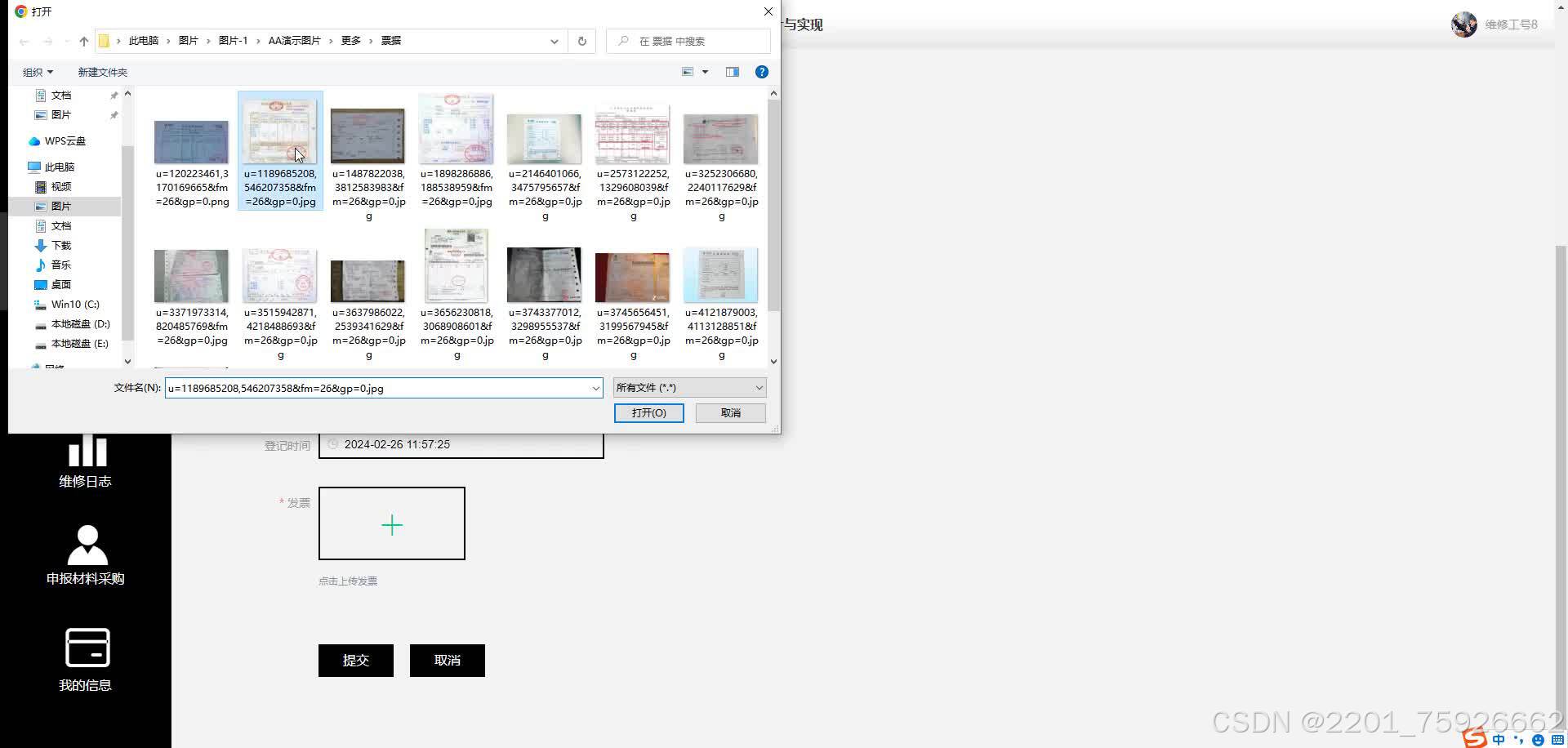Select 票据 breadcrumb segment

pyautogui.click(x=391, y=41)
